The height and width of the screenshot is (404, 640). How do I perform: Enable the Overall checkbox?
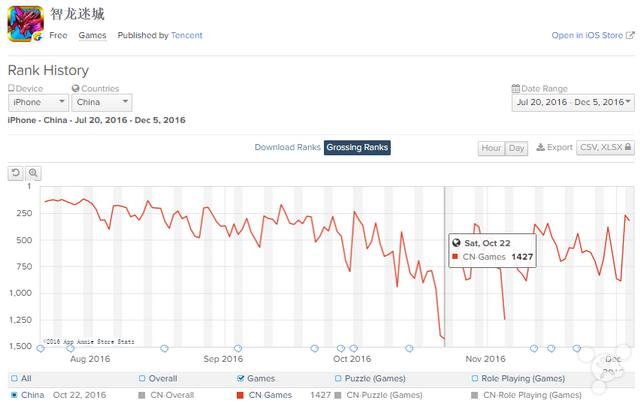tap(142, 379)
